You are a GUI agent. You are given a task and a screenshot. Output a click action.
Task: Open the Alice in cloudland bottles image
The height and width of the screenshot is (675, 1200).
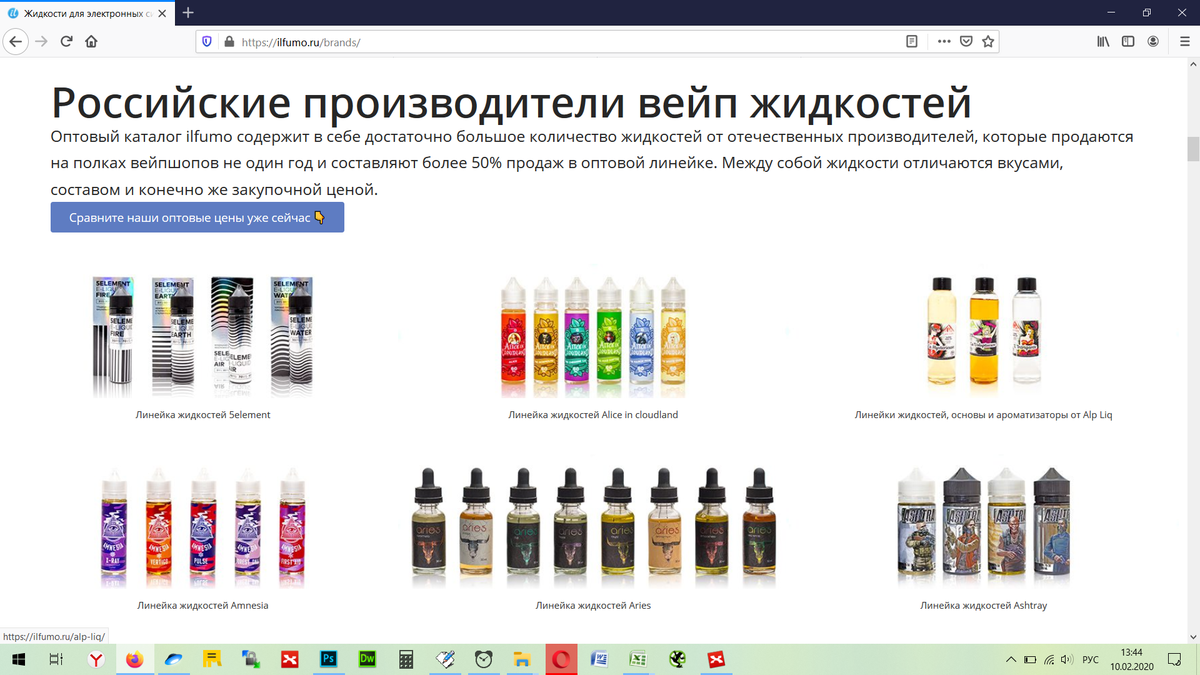pos(593,336)
